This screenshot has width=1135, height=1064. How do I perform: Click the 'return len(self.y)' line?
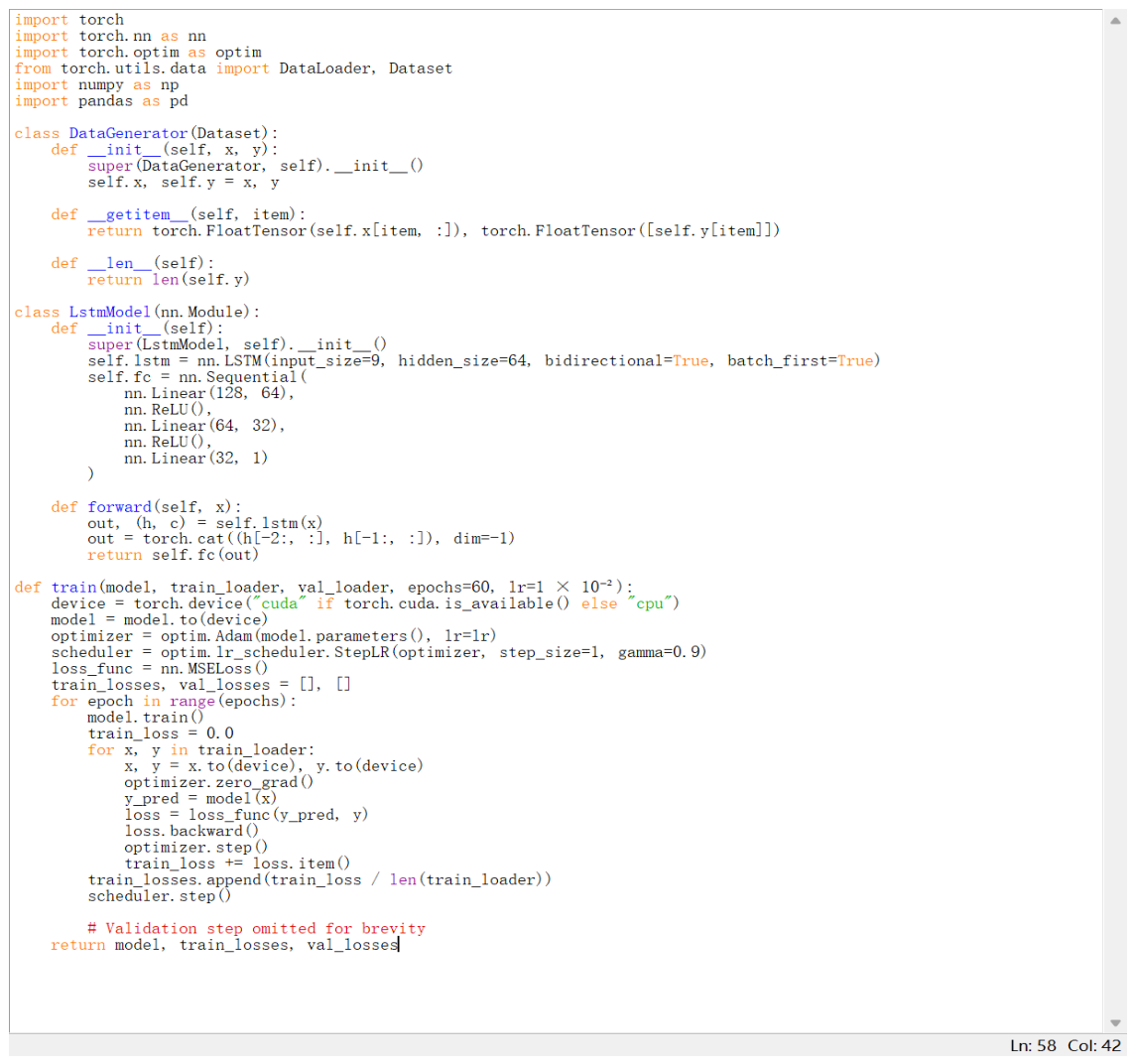pos(169,280)
